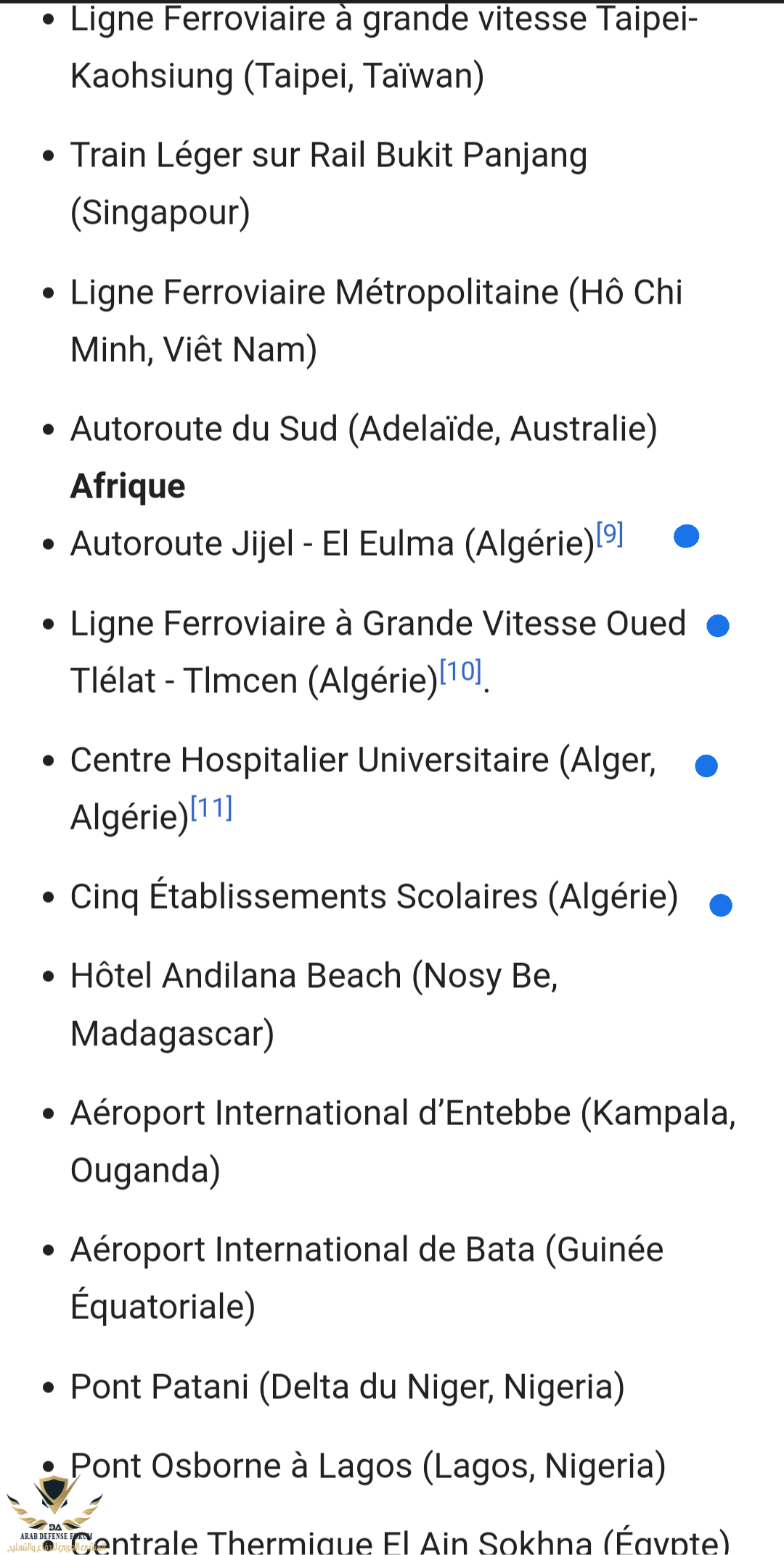Click the Arab Defense Forum logo watermark

click(54, 1515)
